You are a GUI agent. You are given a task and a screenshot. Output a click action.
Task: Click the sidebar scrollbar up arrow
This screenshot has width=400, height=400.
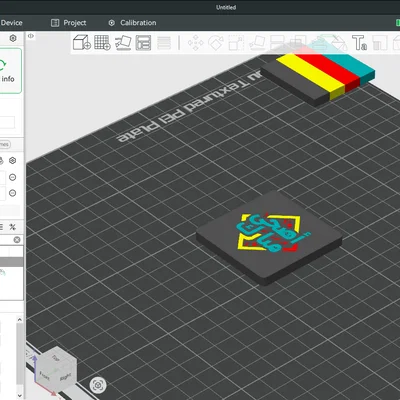click(20, 320)
